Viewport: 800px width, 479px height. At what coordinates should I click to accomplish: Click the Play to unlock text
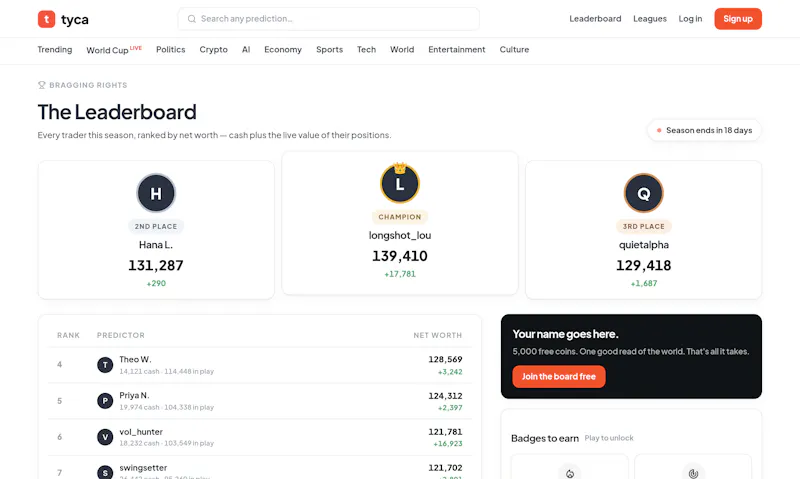pos(609,438)
